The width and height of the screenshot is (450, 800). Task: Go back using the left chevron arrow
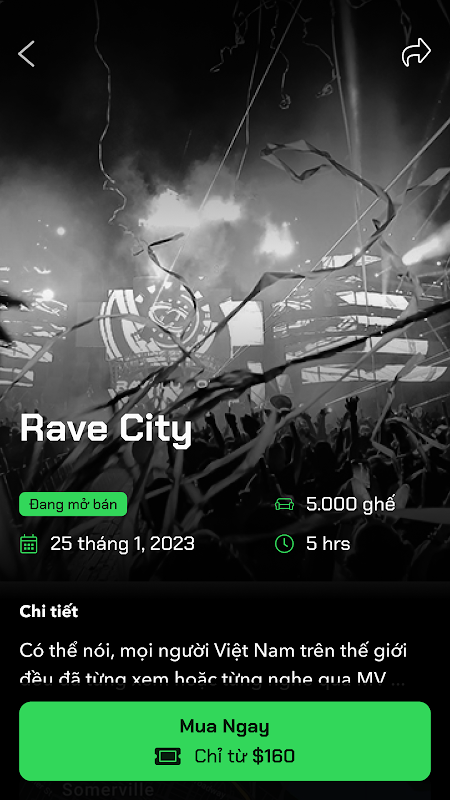(x=27, y=54)
